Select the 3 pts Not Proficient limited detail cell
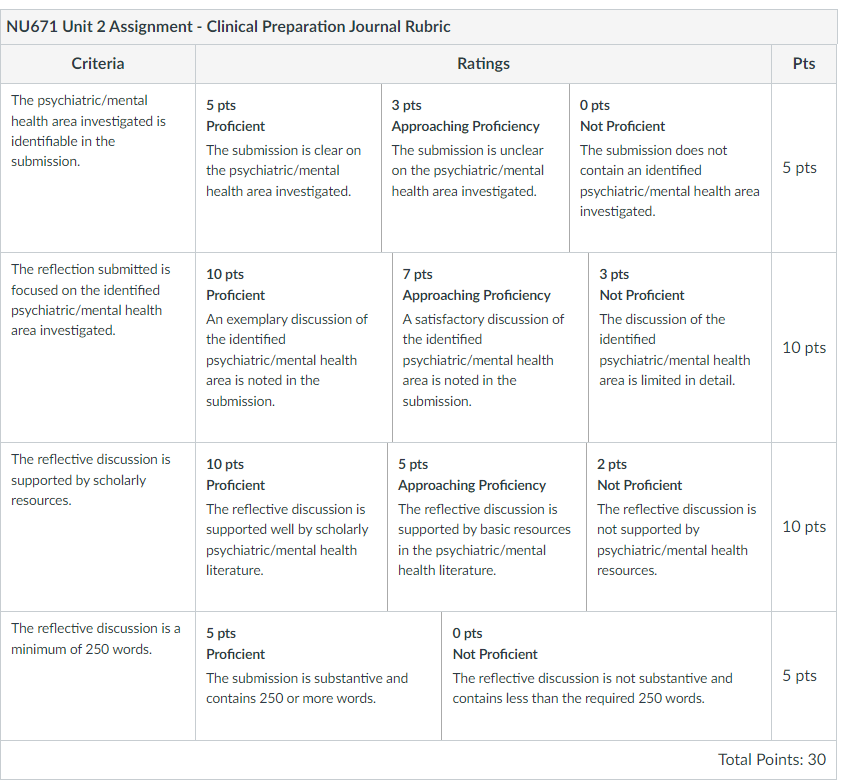Image resolution: width=844 pixels, height=784 pixels. point(680,348)
